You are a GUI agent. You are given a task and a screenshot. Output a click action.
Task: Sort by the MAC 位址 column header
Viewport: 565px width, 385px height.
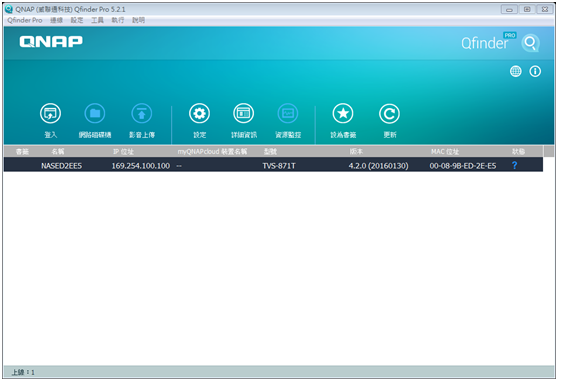click(445, 151)
